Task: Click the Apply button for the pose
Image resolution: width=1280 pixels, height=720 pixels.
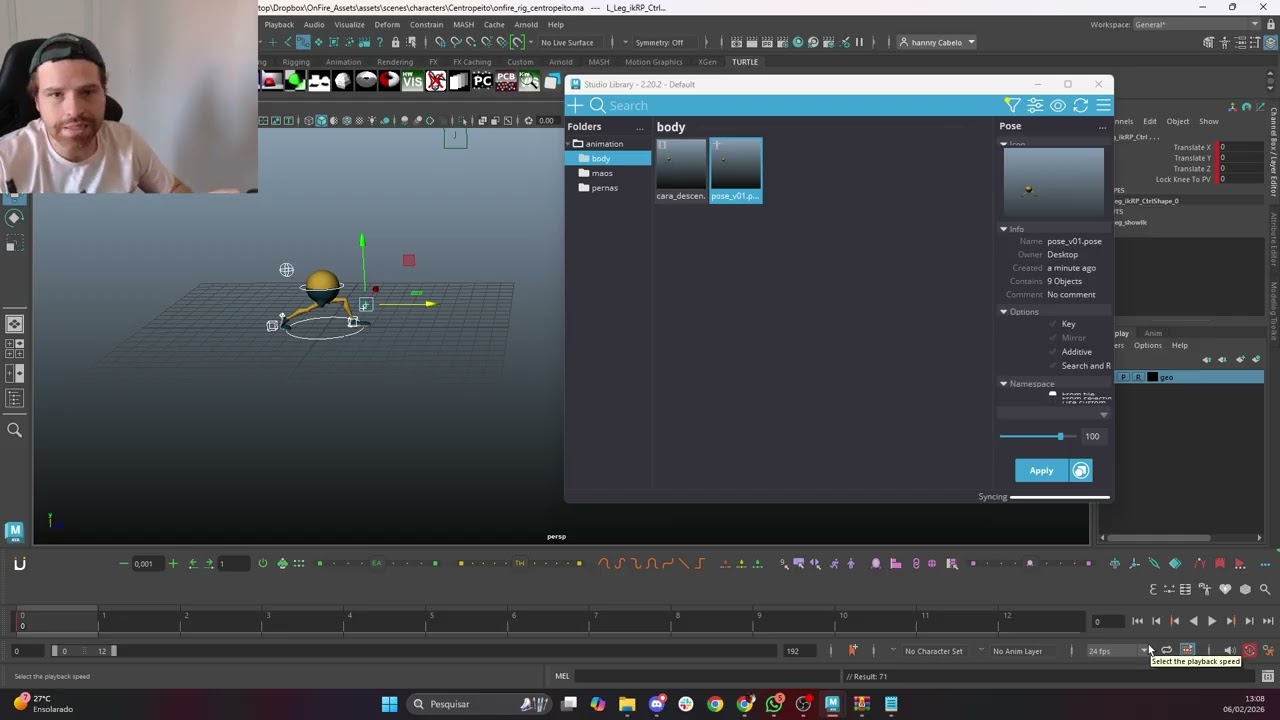Action: pos(1041,471)
